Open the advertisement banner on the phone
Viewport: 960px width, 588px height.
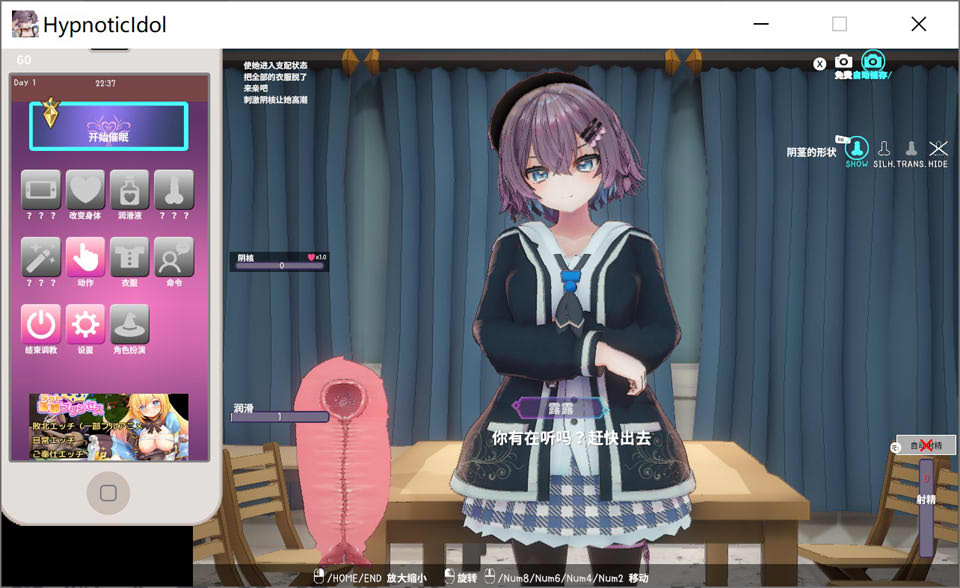[109, 427]
